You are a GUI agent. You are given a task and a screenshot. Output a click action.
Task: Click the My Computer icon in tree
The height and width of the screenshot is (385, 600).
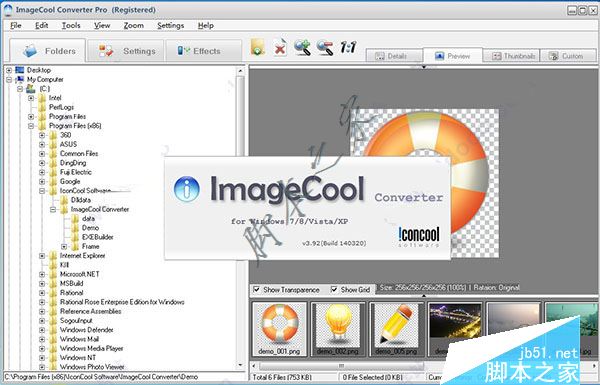click(20, 79)
